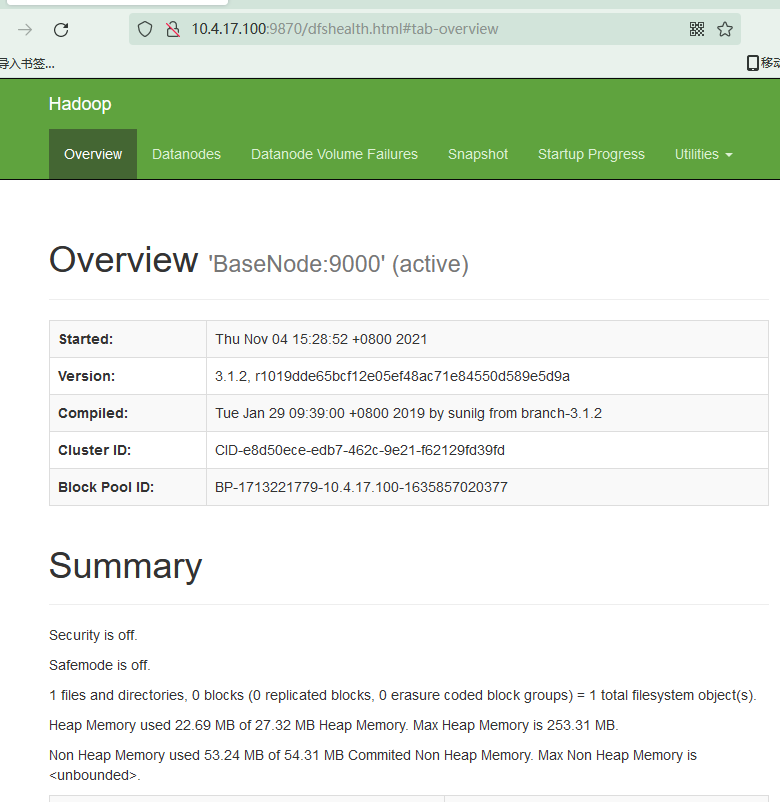Click 'Safemode is off.' text

[100, 665]
